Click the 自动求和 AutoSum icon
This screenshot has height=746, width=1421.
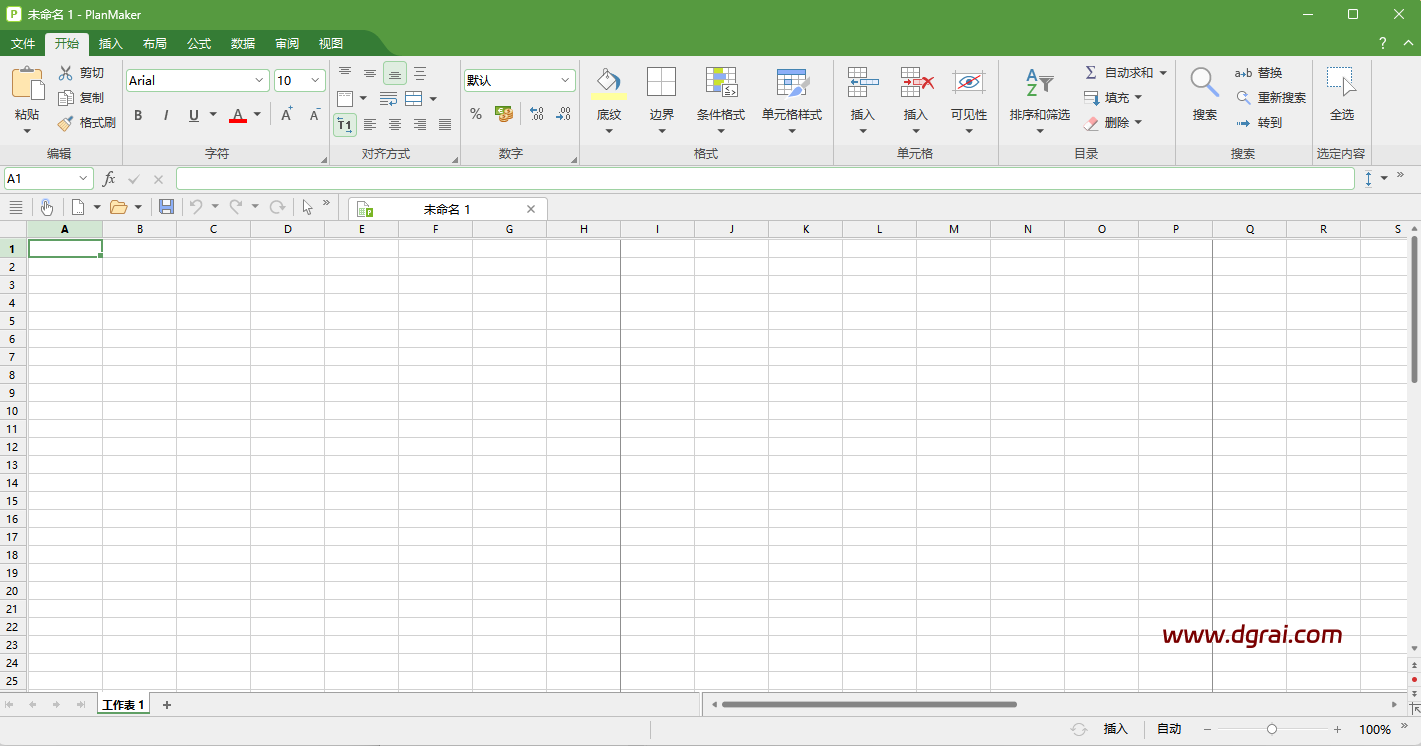tap(1089, 71)
